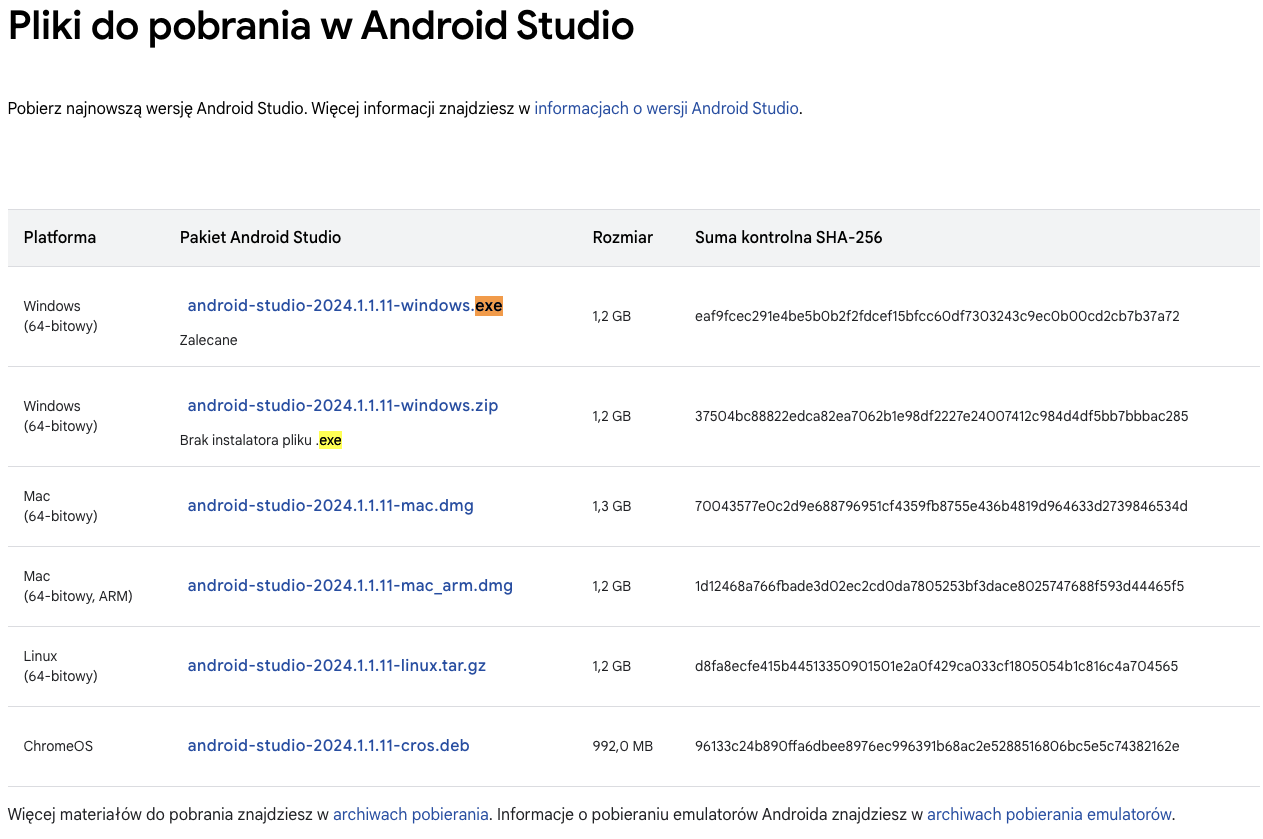1263x839 pixels.
Task: Select the checksum starting with eaf9fcec for Windows exe
Action: [x=938, y=315]
